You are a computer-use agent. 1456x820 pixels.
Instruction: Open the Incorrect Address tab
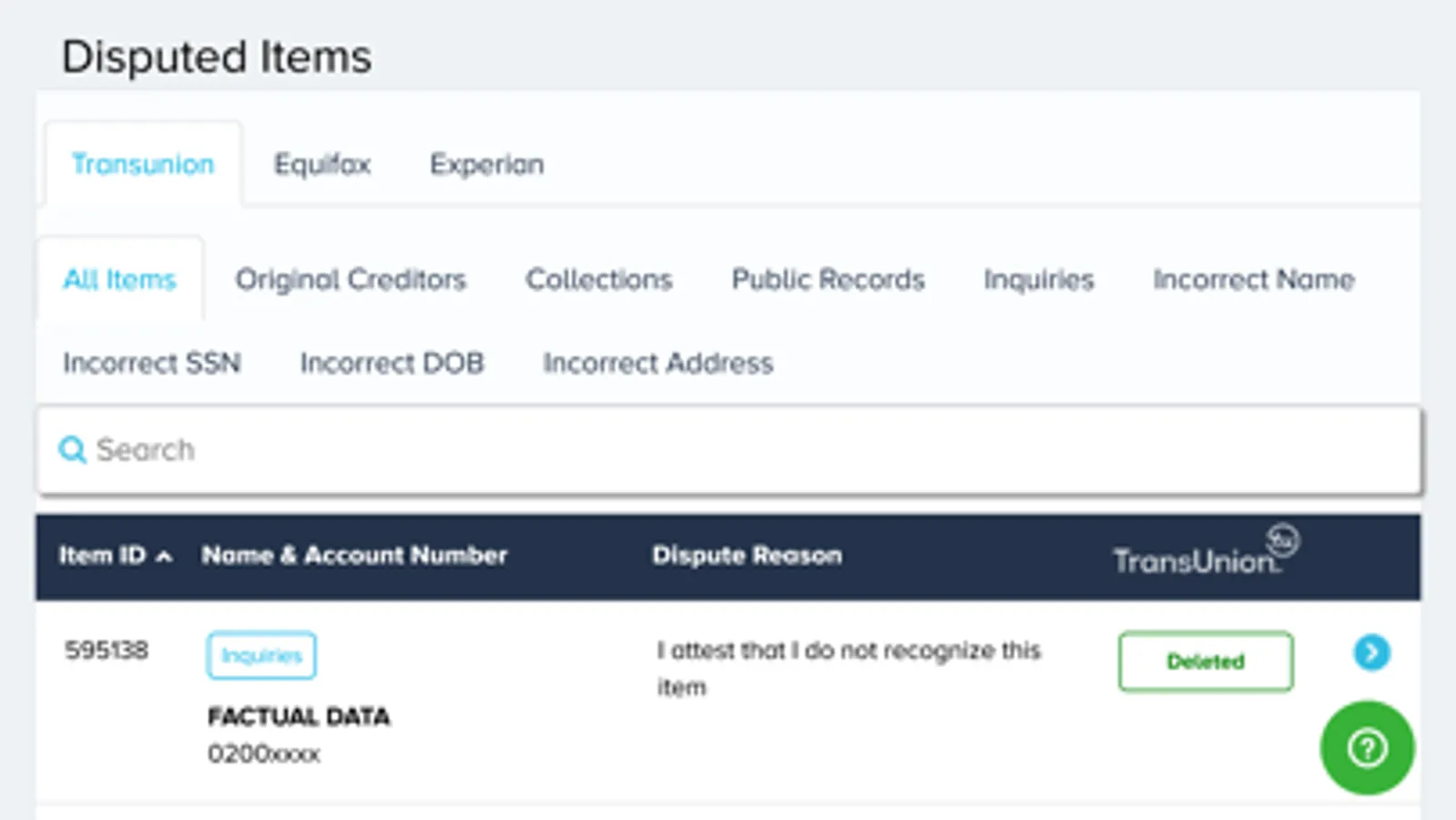[657, 363]
